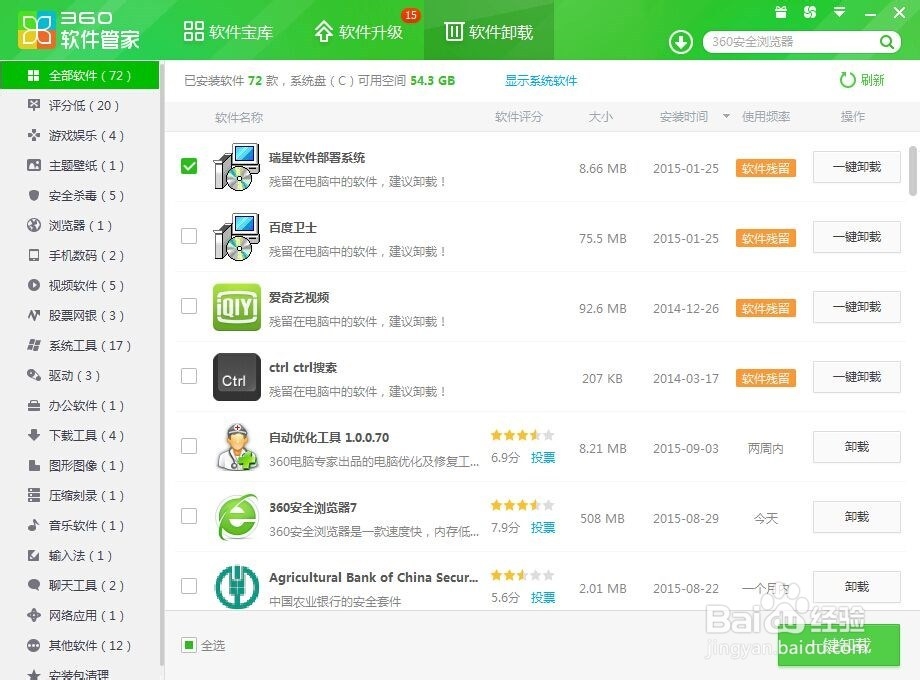Select 下载工具 (4) category
920x680 pixels.
point(79,435)
